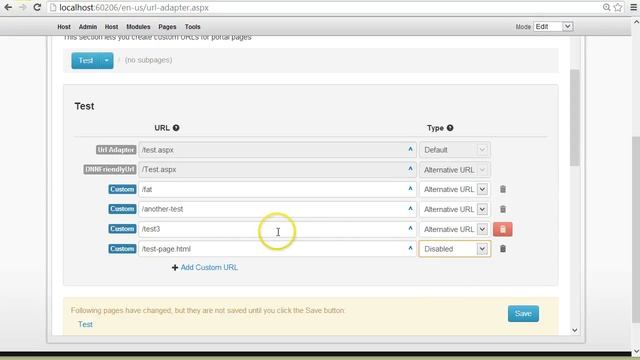Click the plus icon beside Add Custom URL
640x360 pixels.
(x=175, y=267)
